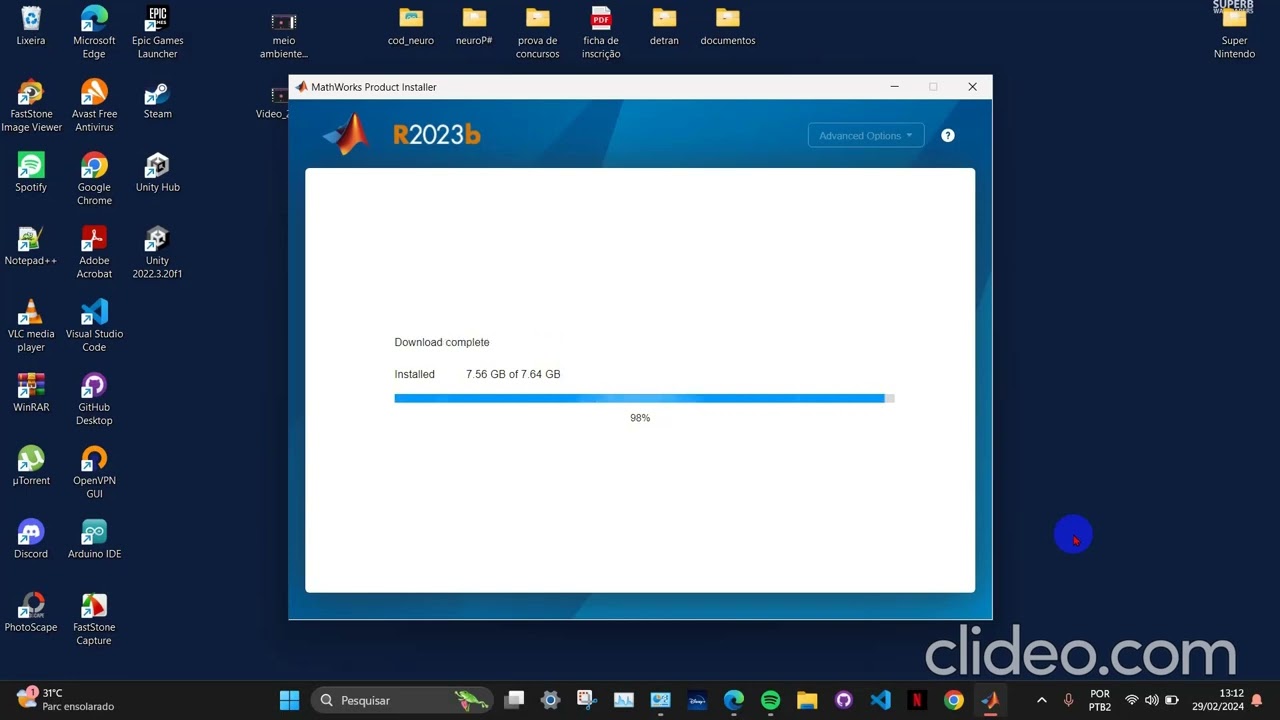Image resolution: width=1280 pixels, height=720 pixels.
Task: Open the Super Nintendo desktop folder
Action: point(1234,32)
